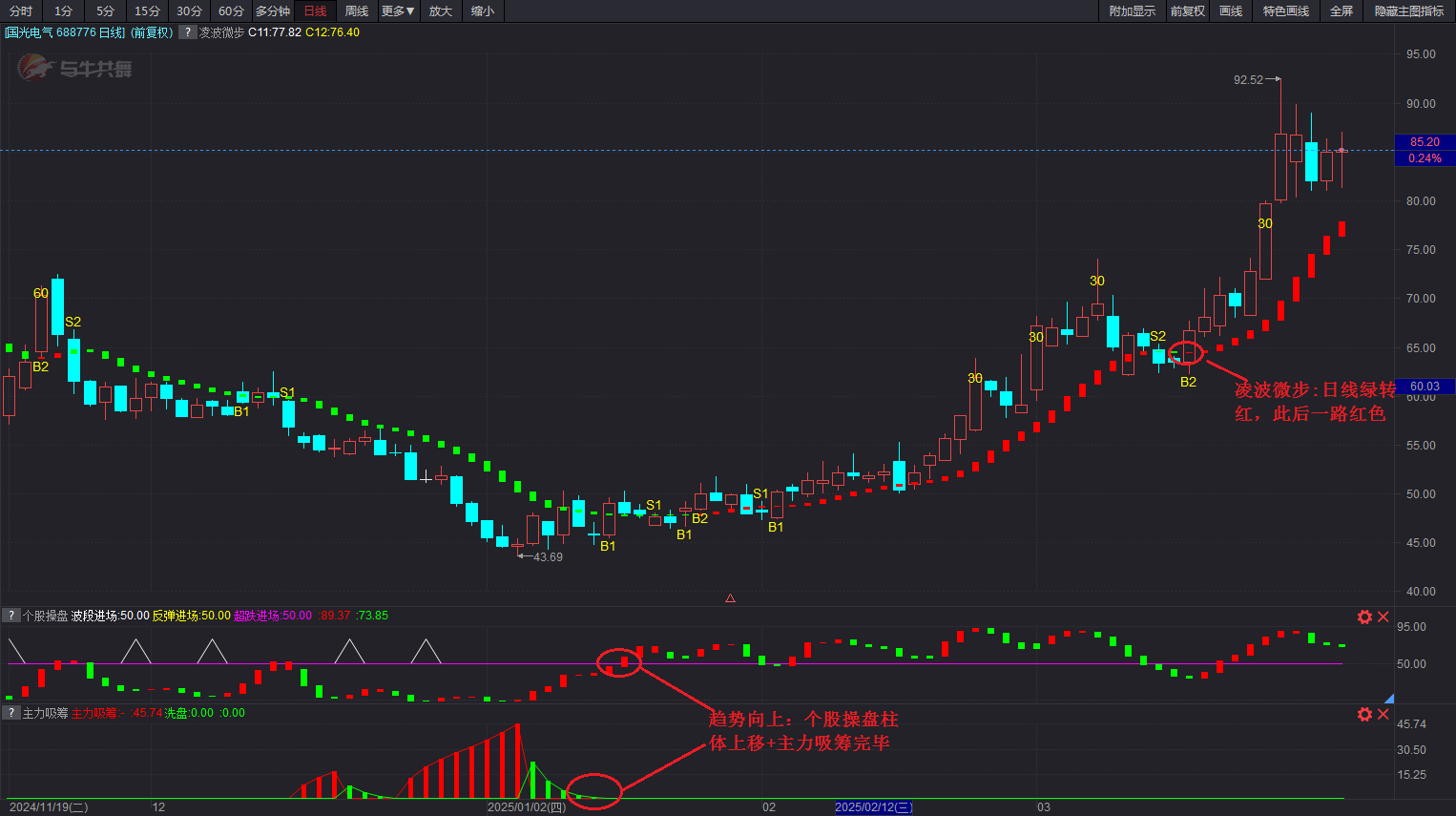
Task: Click the 凌波微步 indicator name
Action: [221, 32]
